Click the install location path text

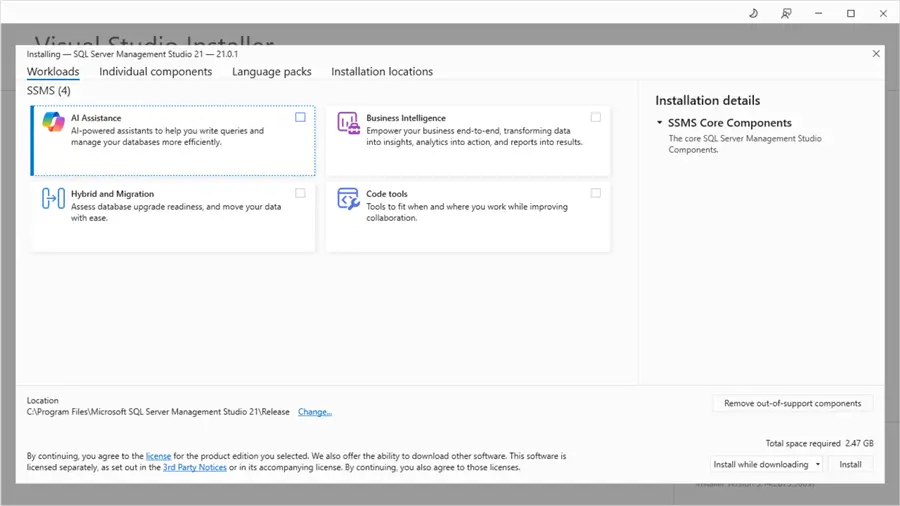tap(158, 412)
